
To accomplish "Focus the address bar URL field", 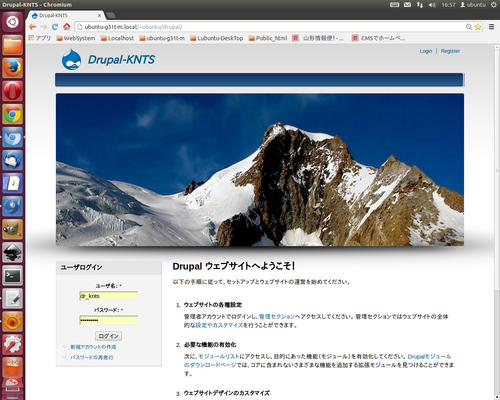I will tap(270, 27).
